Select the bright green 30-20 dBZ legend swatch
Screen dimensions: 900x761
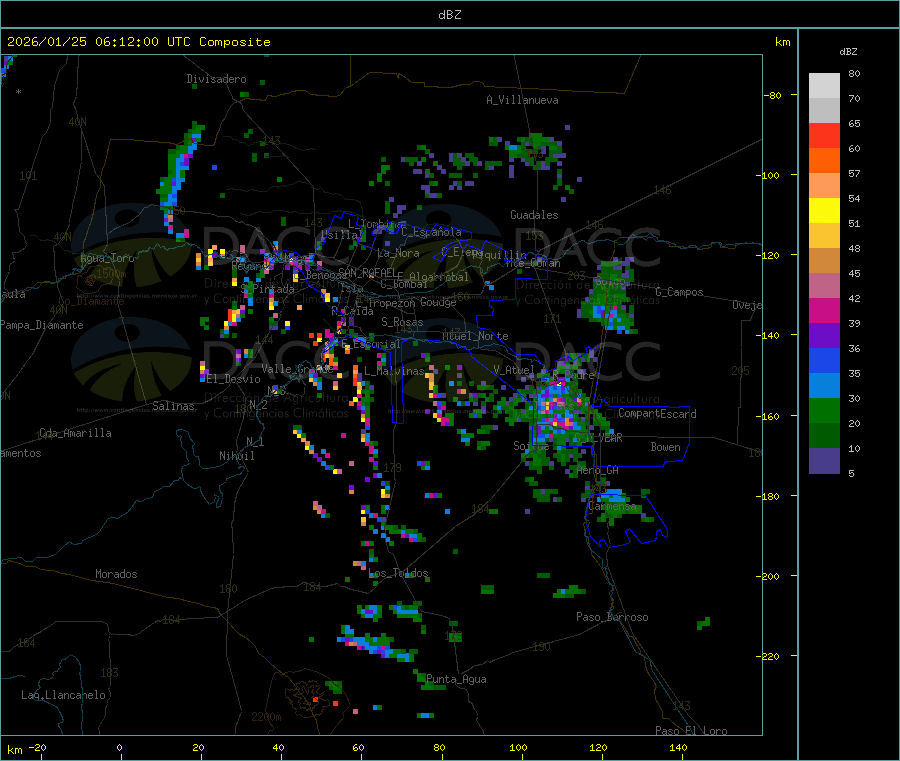[x=824, y=411]
